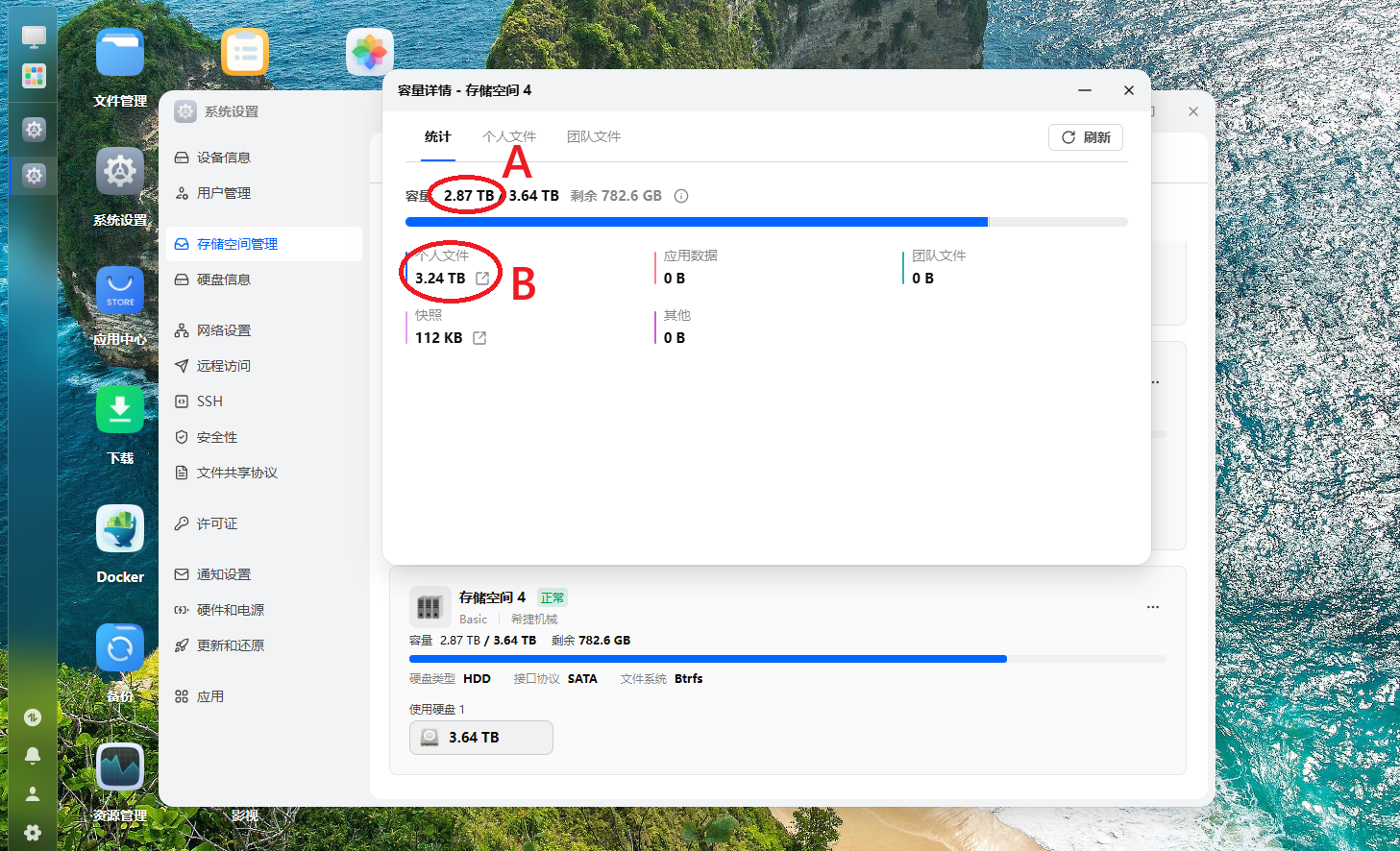Open the user account icon in dock
The height and width of the screenshot is (851, 1400).
pyautogui.click(x=33, y=794)
